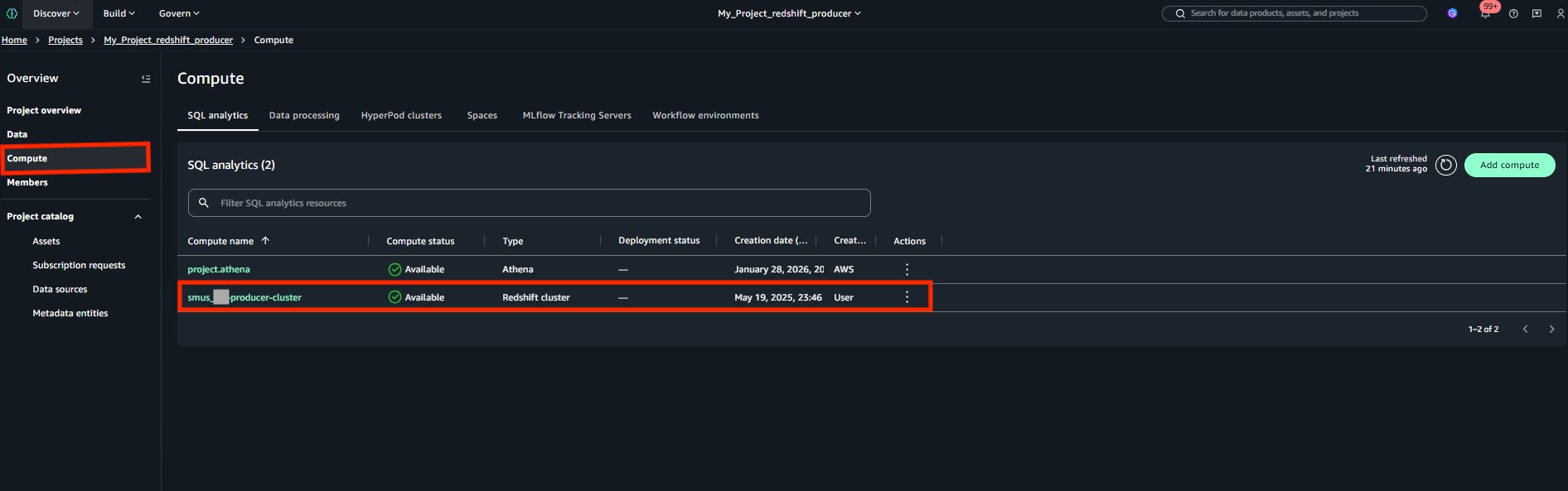Switch to the Spaces tab
Screen dimensions: 1568x491
point(482,115)
